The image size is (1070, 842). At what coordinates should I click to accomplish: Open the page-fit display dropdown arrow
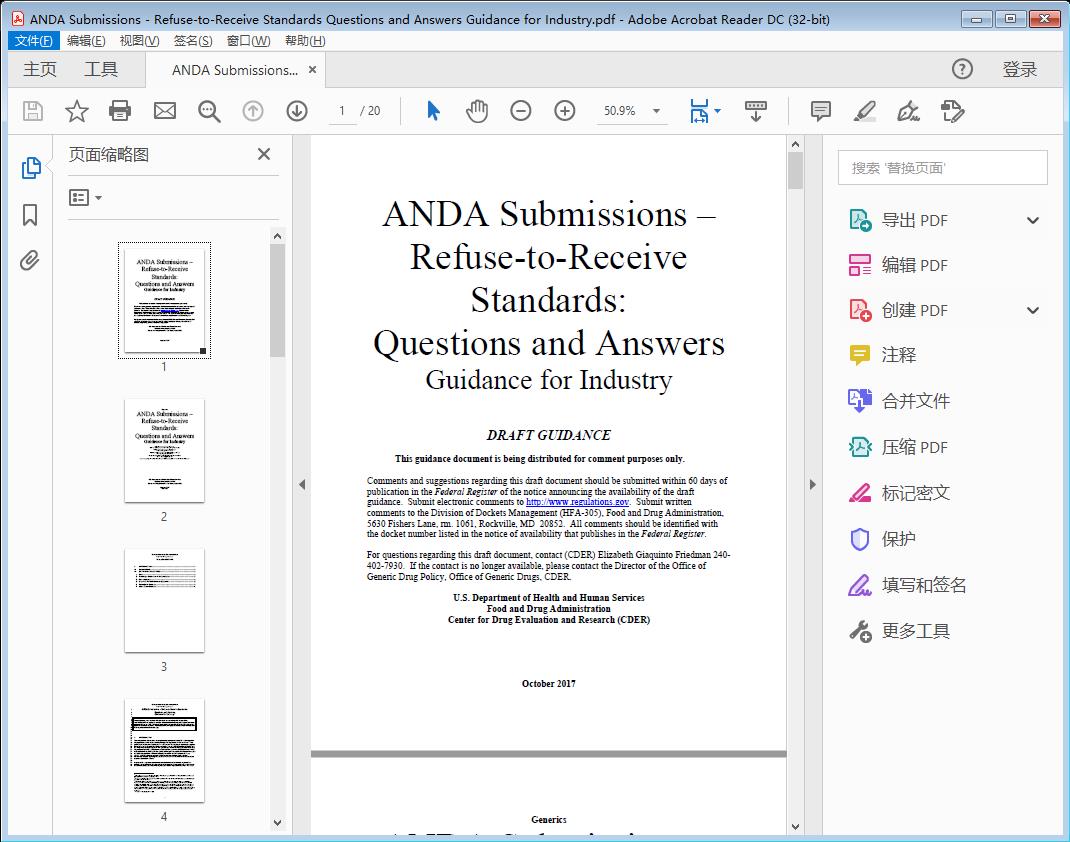[716, 111]
